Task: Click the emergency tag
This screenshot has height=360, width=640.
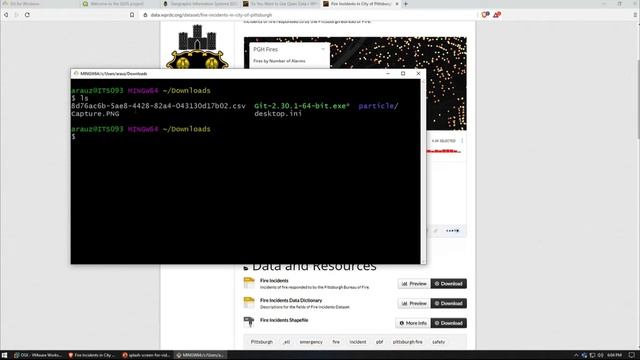Action: [x=311, y=342]
